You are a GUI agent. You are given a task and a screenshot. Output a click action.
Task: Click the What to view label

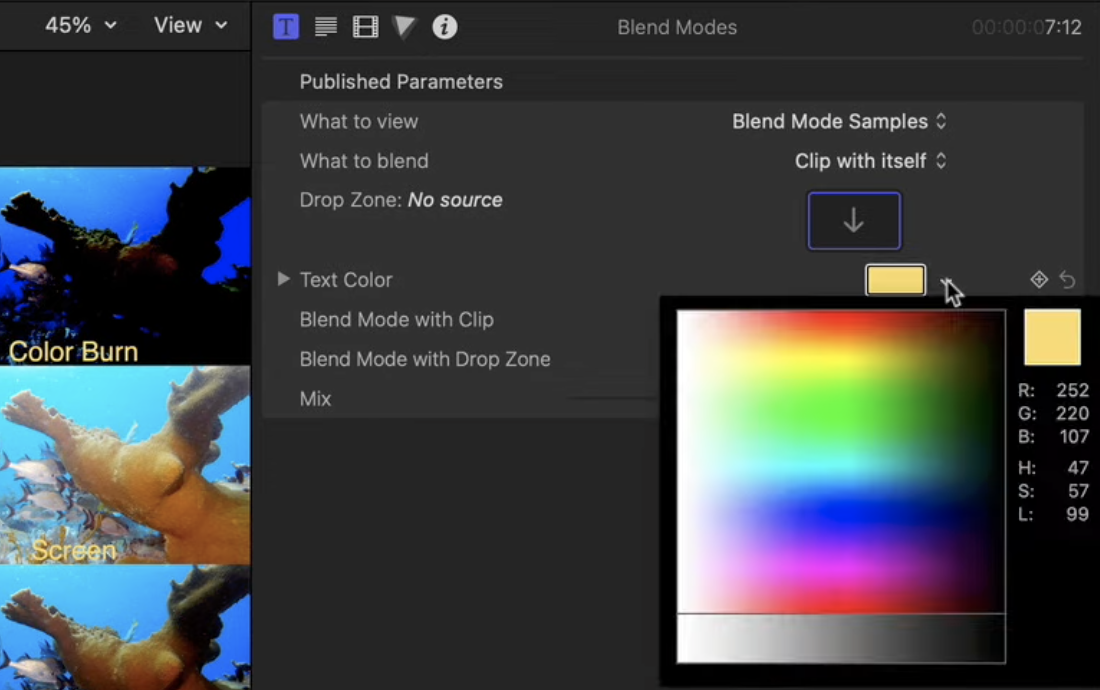coord(358,121)
